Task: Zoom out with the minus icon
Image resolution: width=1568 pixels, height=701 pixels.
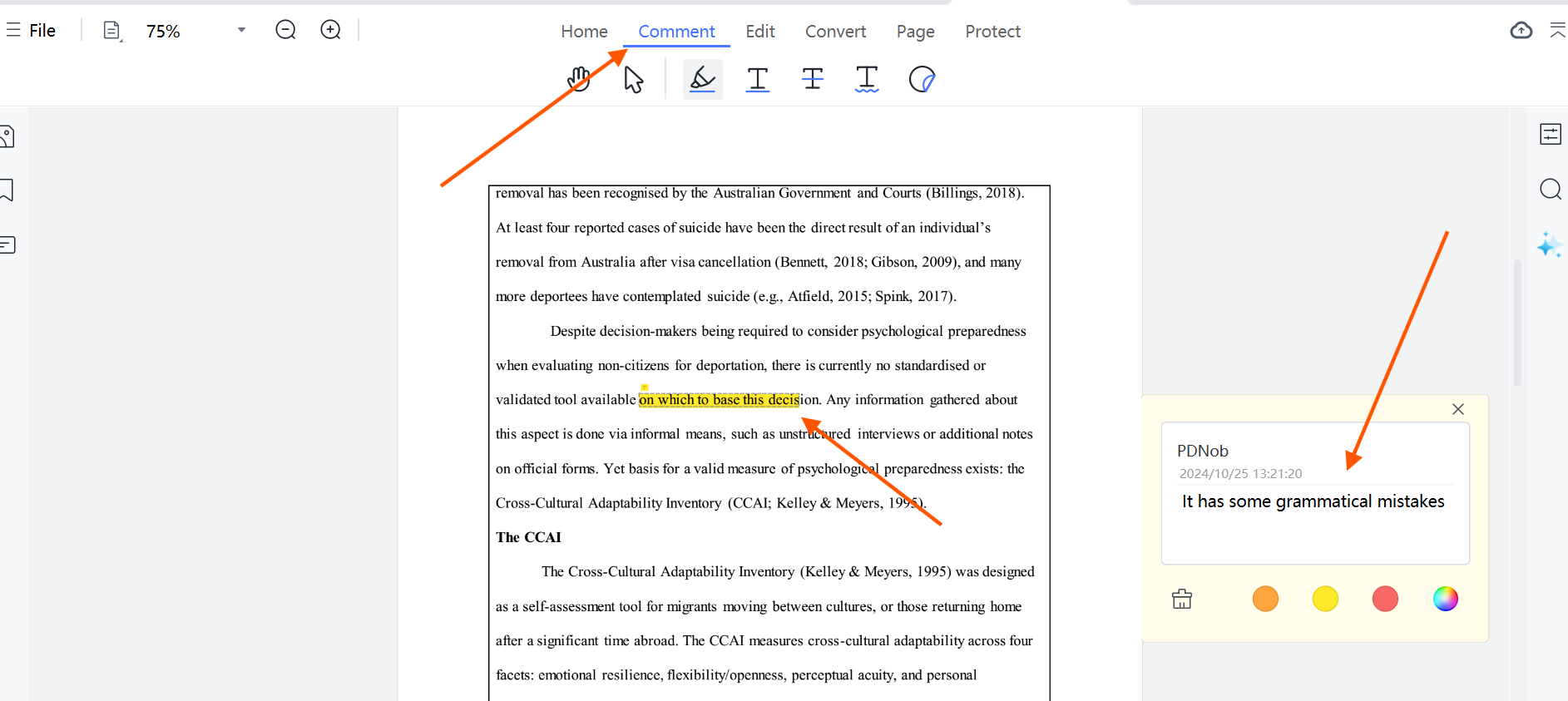Action: pyautogui.click(x=285, y=31)
